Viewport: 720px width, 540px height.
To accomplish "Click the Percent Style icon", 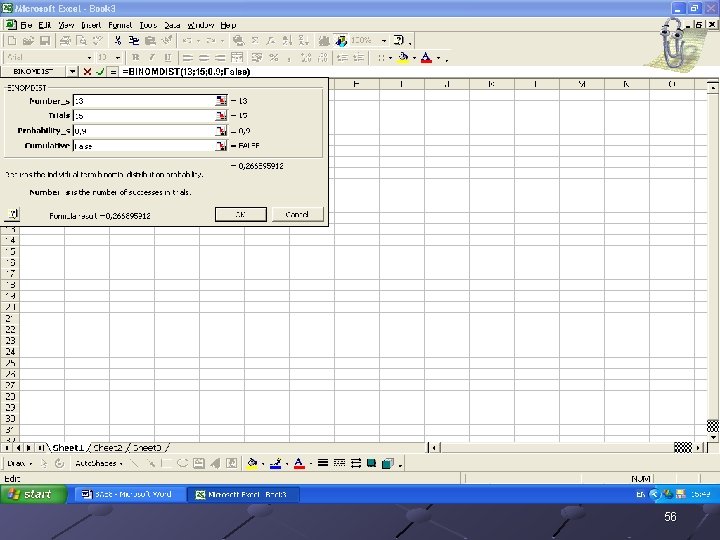I will (274, 57).
